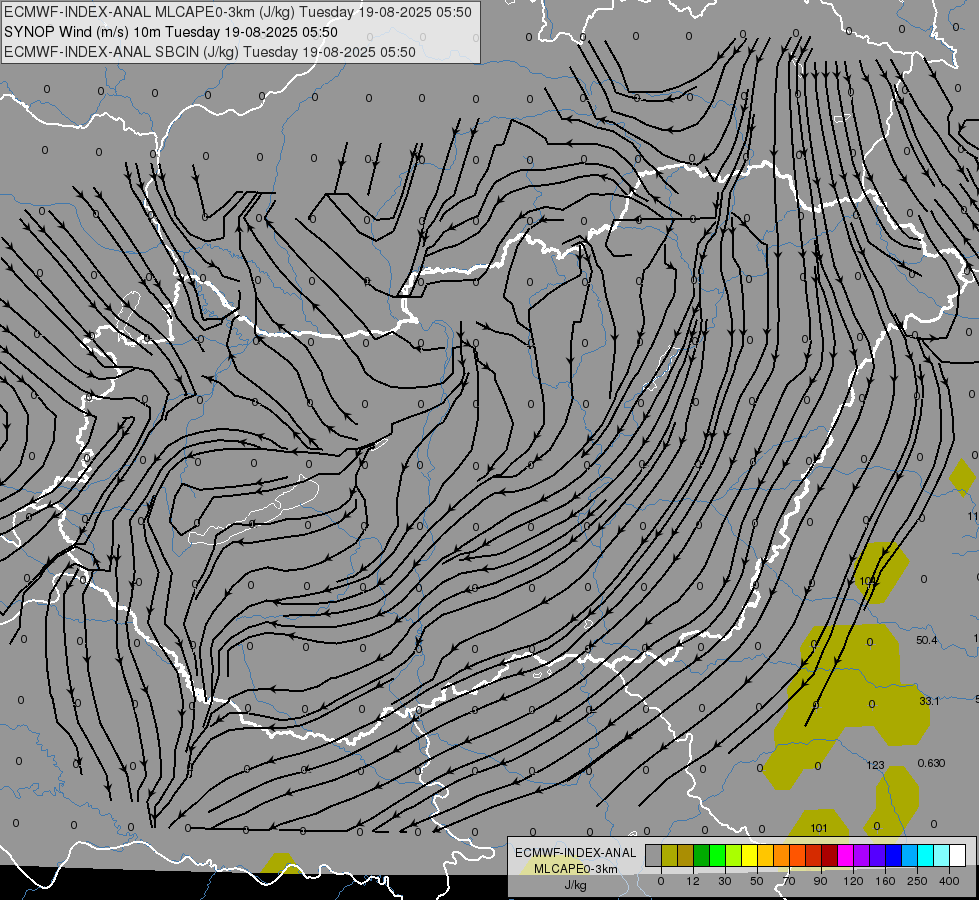Click the legend tick label '90'
Screen dimensions: 979x900
click(x=820, y=881)
